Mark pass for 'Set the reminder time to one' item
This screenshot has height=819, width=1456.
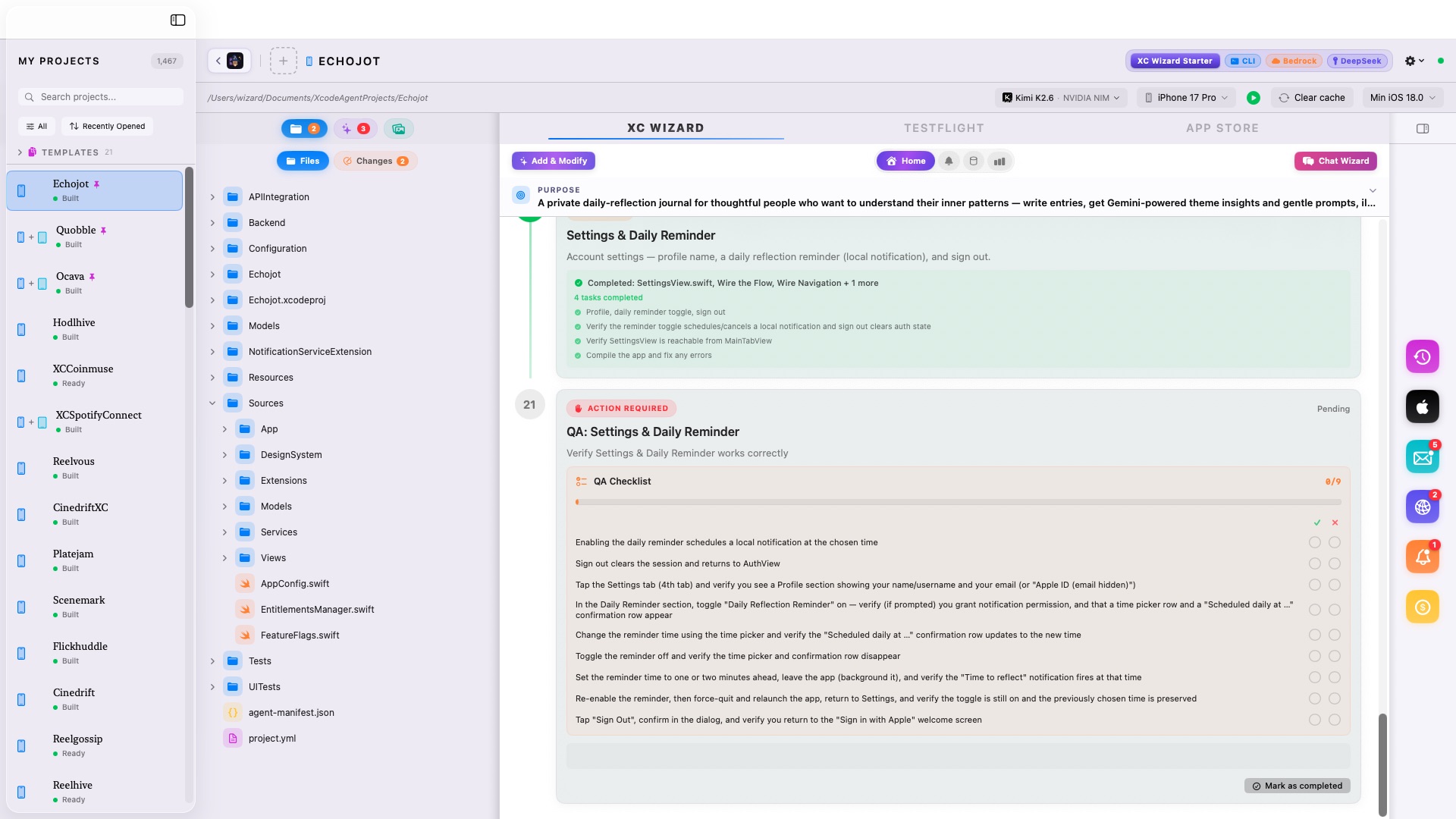tap(1315, 677)
